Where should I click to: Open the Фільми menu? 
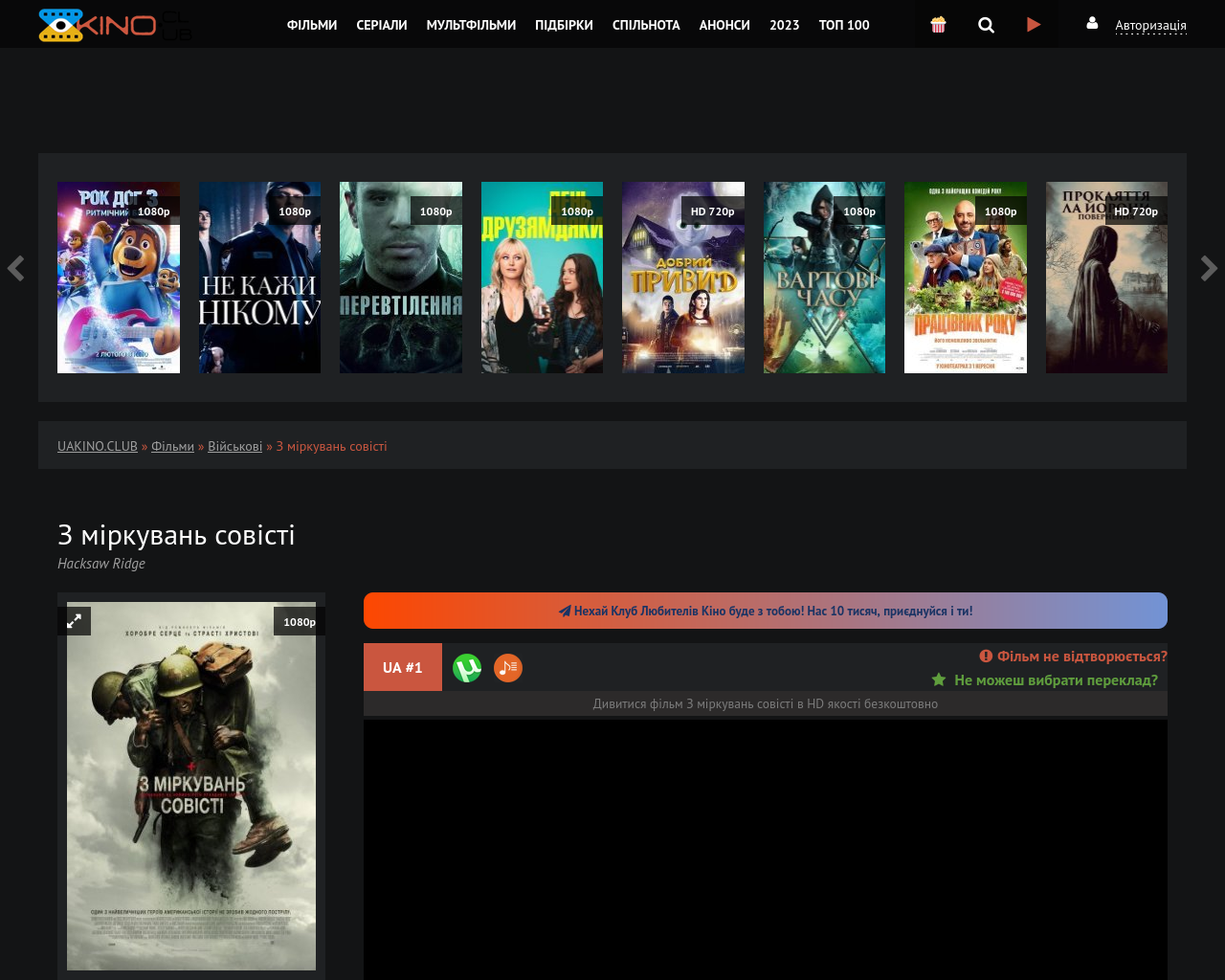tap(312, 25)
